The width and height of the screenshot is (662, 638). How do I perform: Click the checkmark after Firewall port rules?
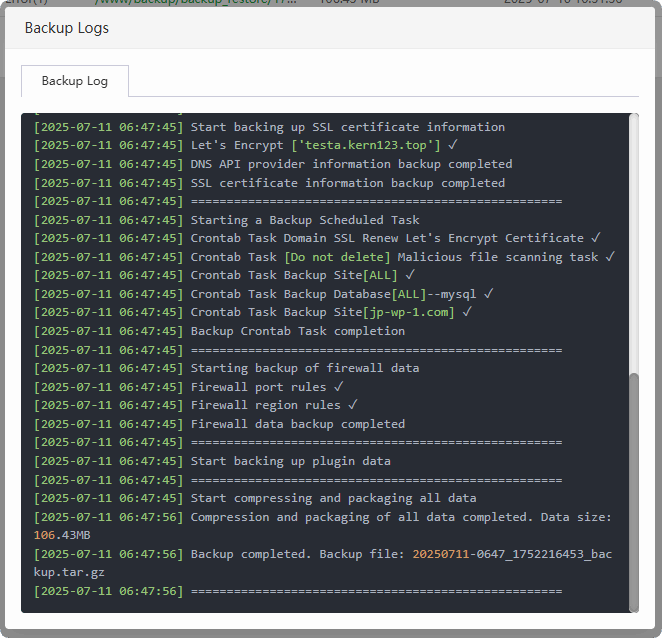tap(339, 386)
